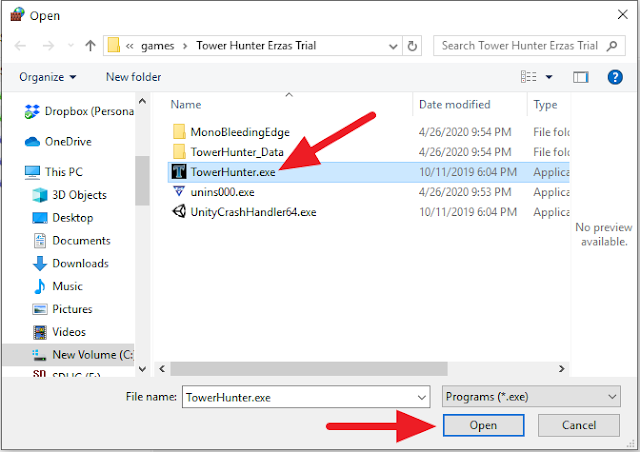This screenshot has width=640, height=452.
Task: Click the Unity logo icon
Action: (x=179, y=212)
